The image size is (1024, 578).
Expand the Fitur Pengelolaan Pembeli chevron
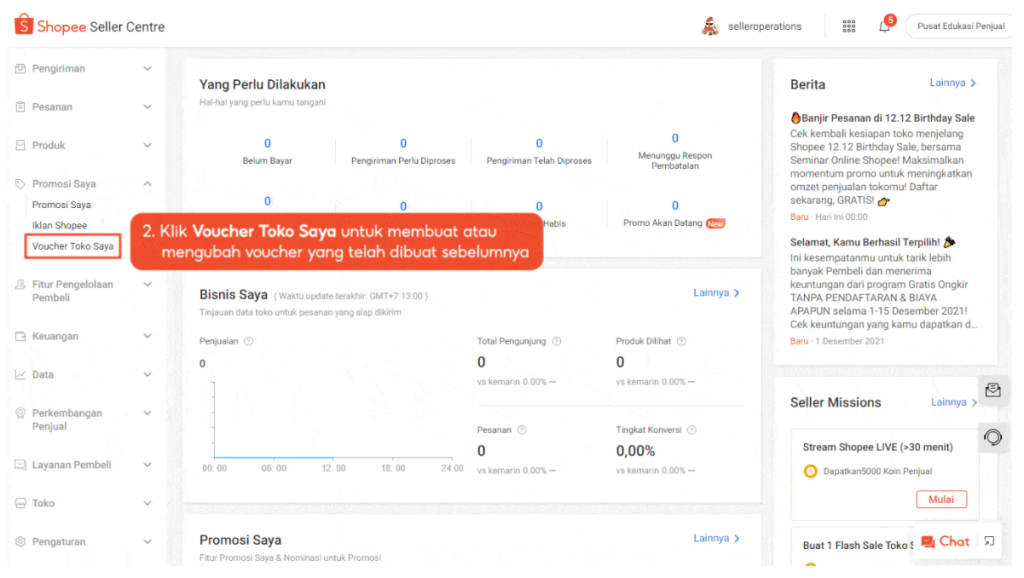(148, 285)
